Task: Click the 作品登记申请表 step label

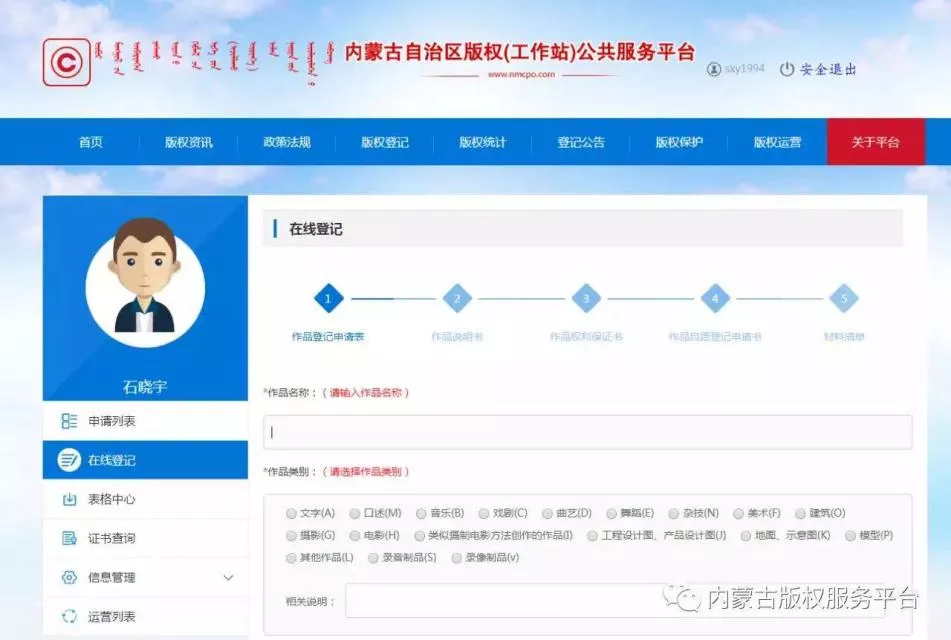Action: tap(328, 337)
